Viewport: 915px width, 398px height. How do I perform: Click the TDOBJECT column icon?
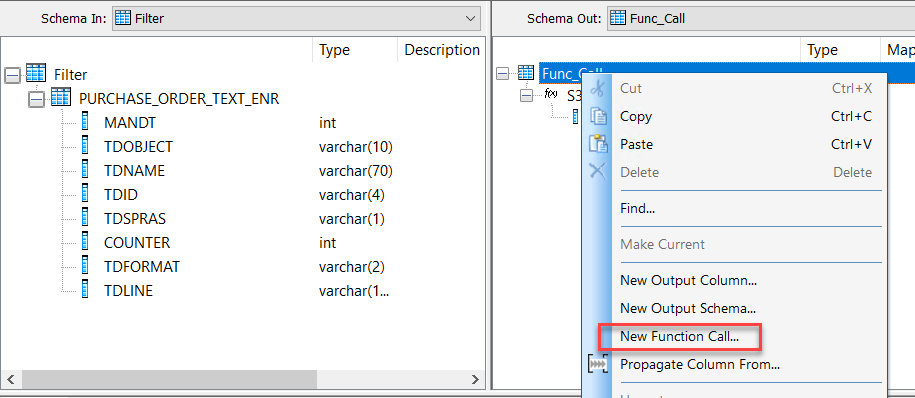[85, 146]
